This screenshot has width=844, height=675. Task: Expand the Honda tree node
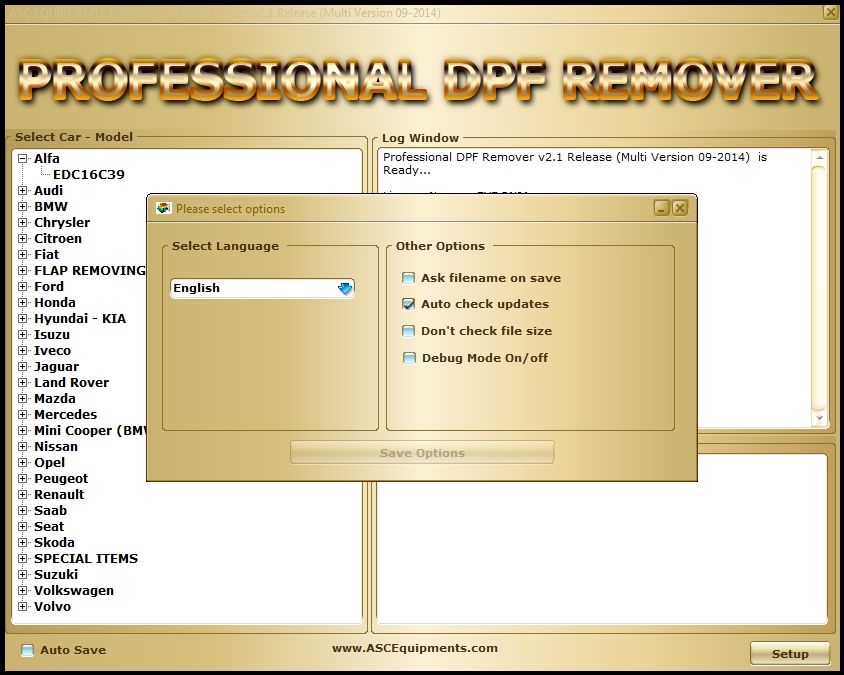22,303
